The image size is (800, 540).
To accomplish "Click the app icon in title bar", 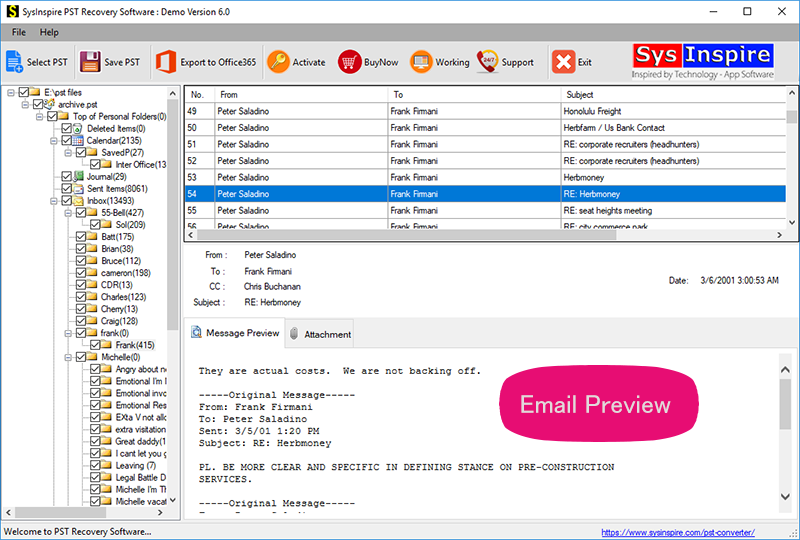I will [12, 11].
